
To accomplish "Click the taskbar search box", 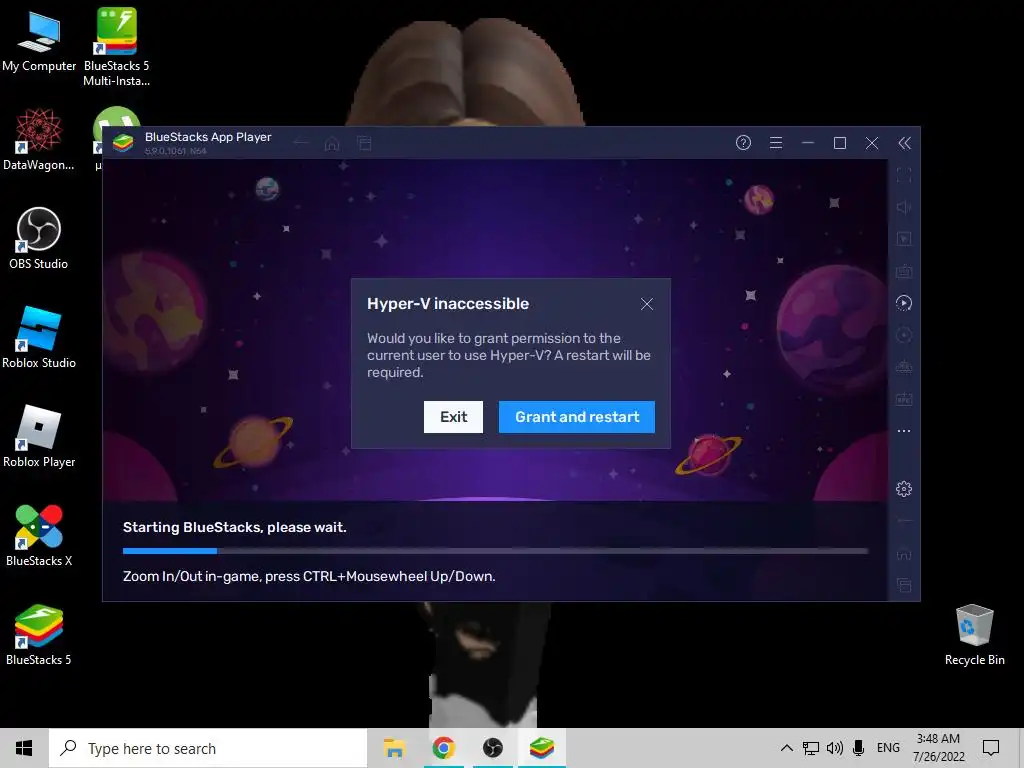I will tap(208, 748).
